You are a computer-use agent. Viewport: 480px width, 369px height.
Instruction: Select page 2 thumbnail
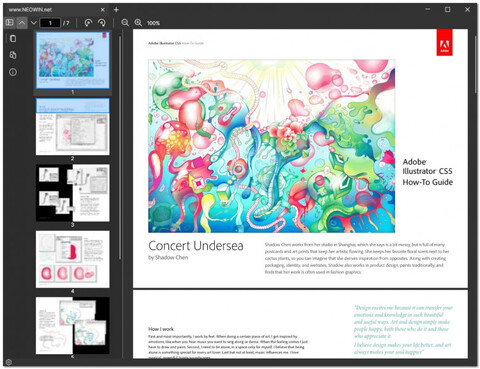(x=73, y=127)
